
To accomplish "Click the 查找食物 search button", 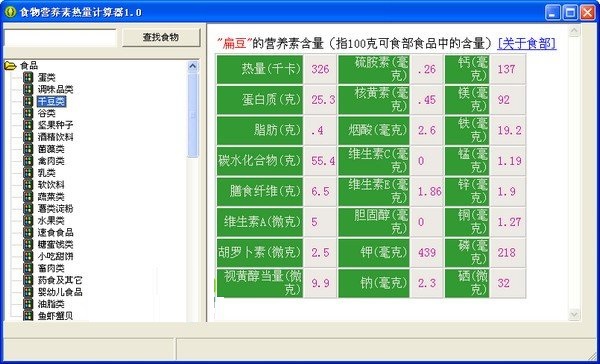I will [161, 38].
